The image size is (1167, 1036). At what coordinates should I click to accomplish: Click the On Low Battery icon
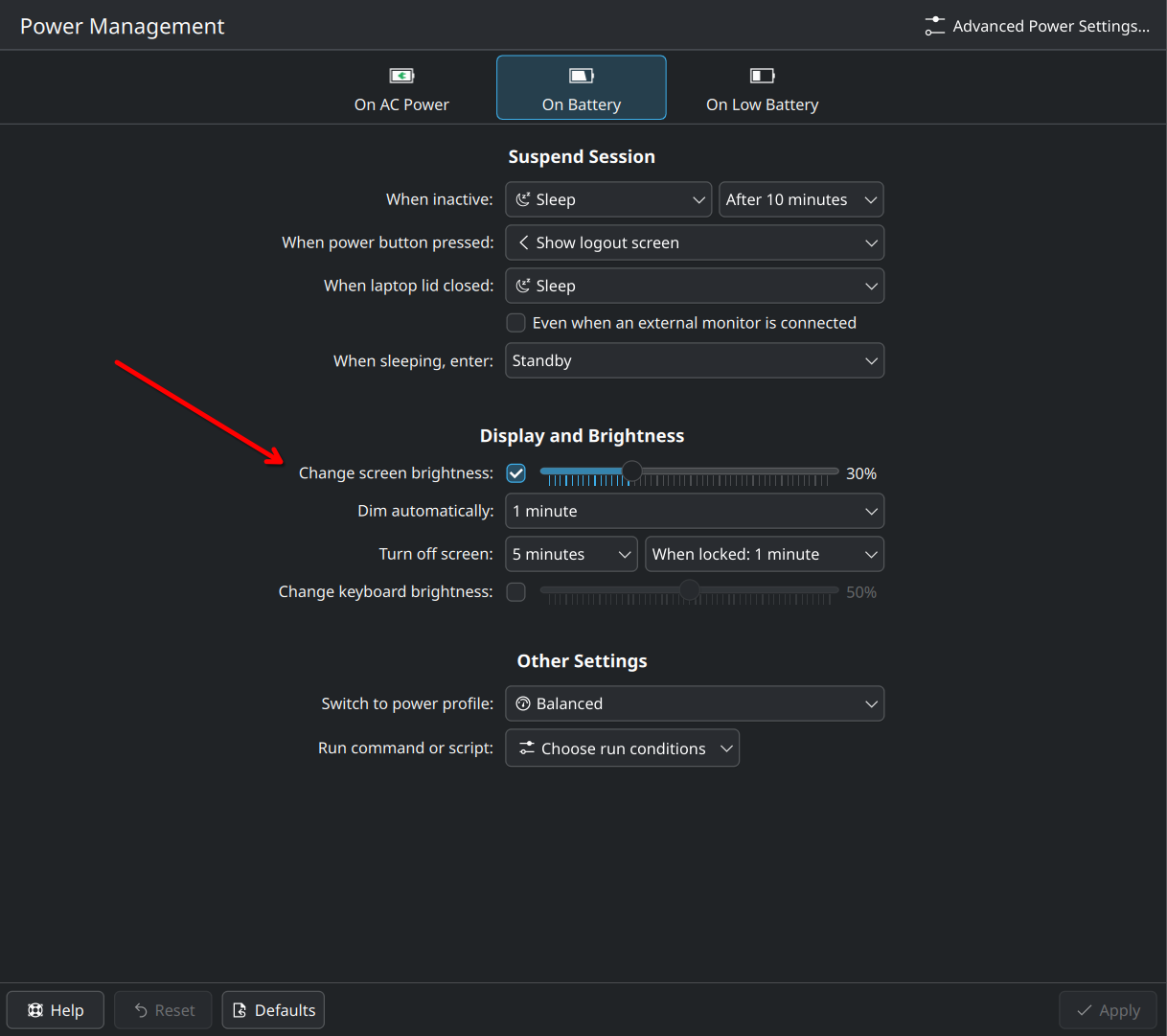point(762,76)
